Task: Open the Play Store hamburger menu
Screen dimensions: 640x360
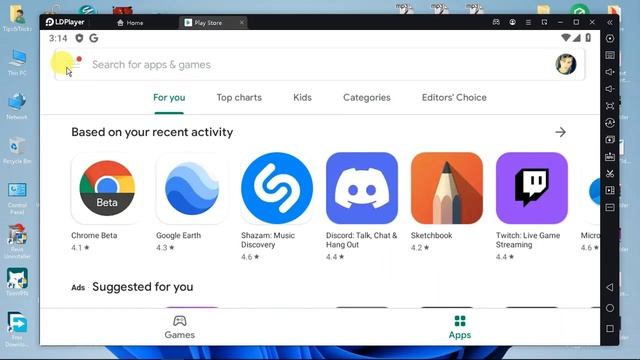Action: [76, 64]
